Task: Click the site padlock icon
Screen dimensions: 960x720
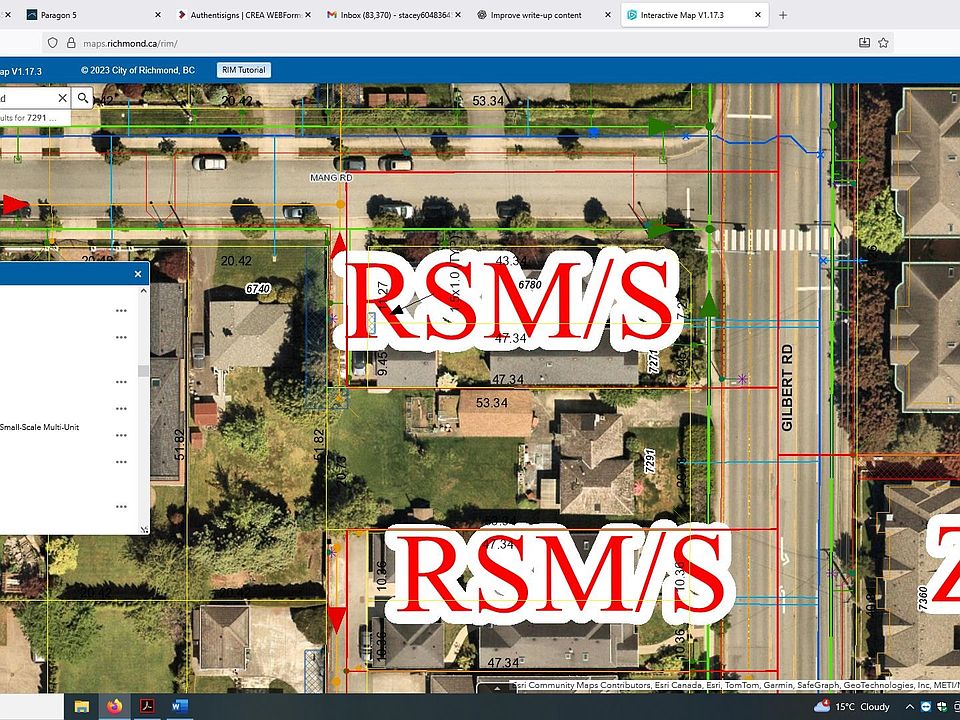Action: [x=71, y=43]
